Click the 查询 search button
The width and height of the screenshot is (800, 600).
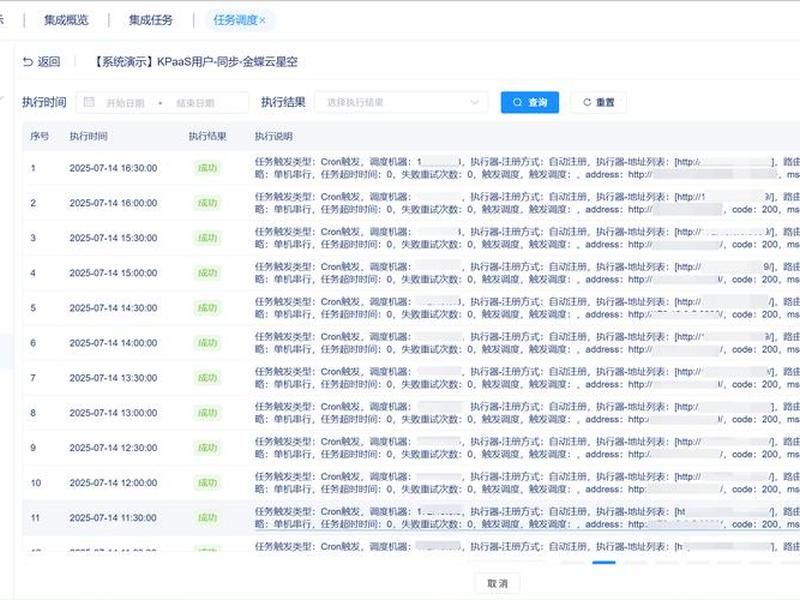(x=530, y=102)
